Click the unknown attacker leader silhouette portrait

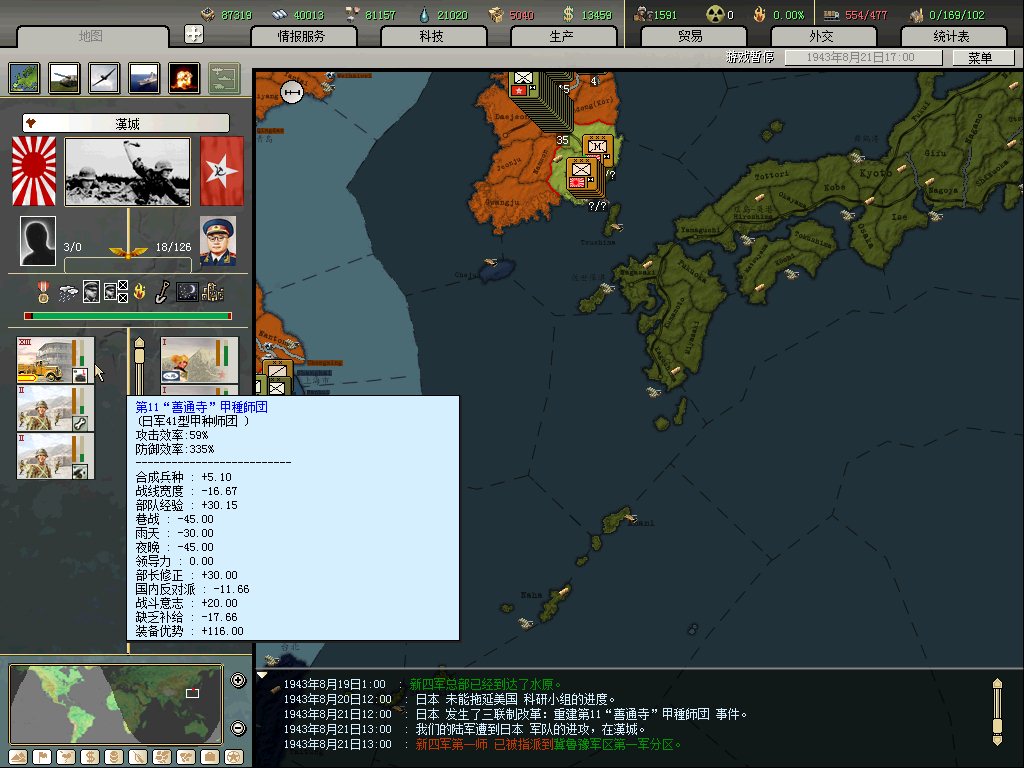coord(37,241)
